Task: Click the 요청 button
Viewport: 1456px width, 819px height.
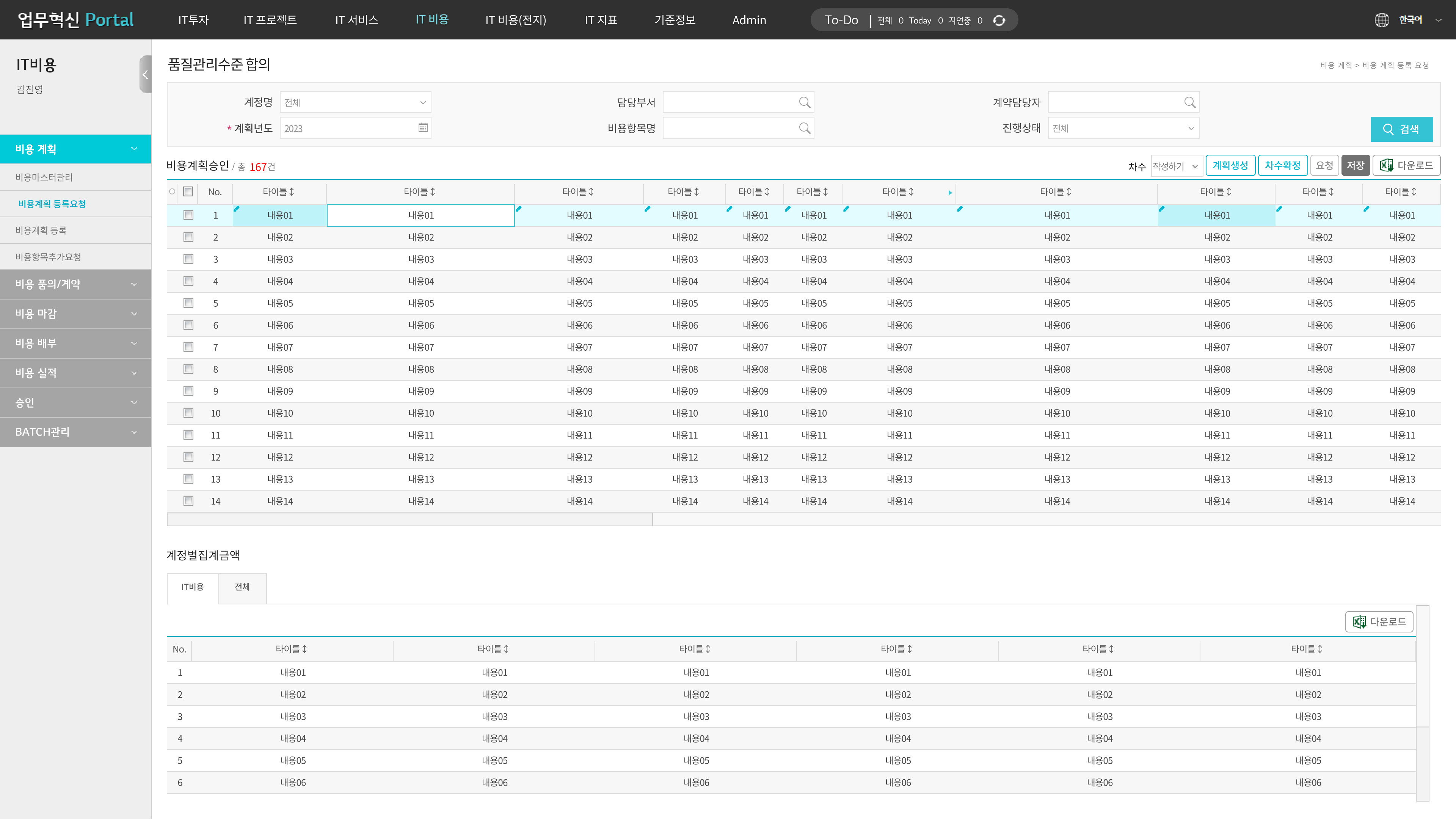Action: pyautogui.click(x=1324, y=166)
